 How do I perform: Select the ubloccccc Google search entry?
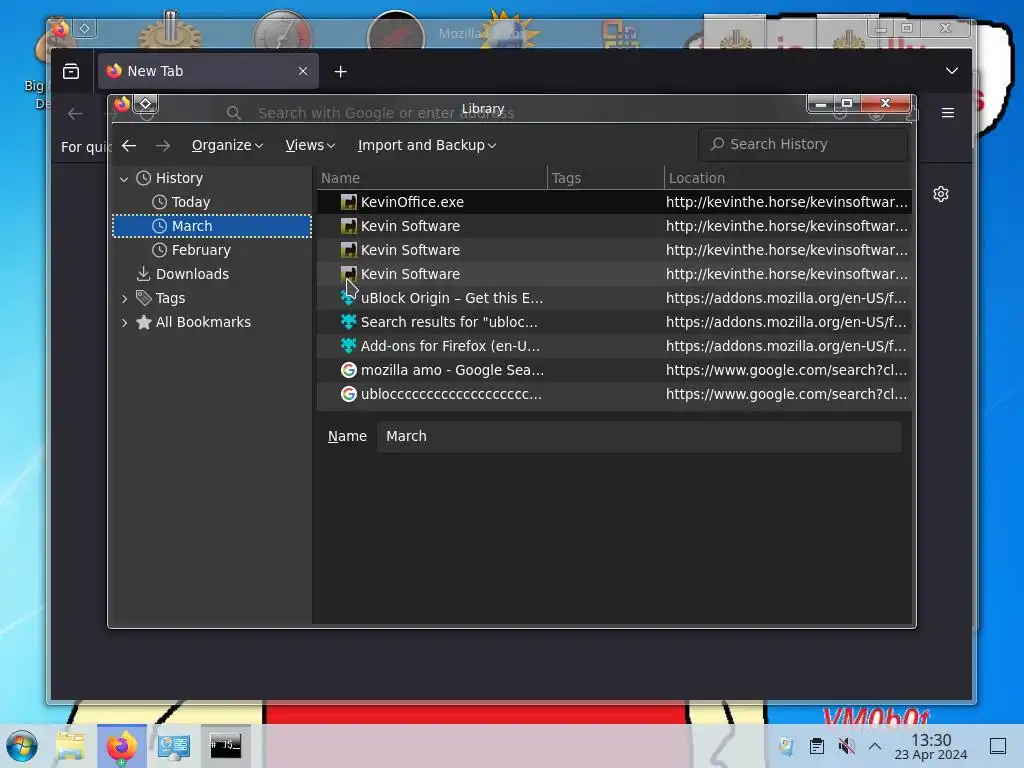(614, 394)
